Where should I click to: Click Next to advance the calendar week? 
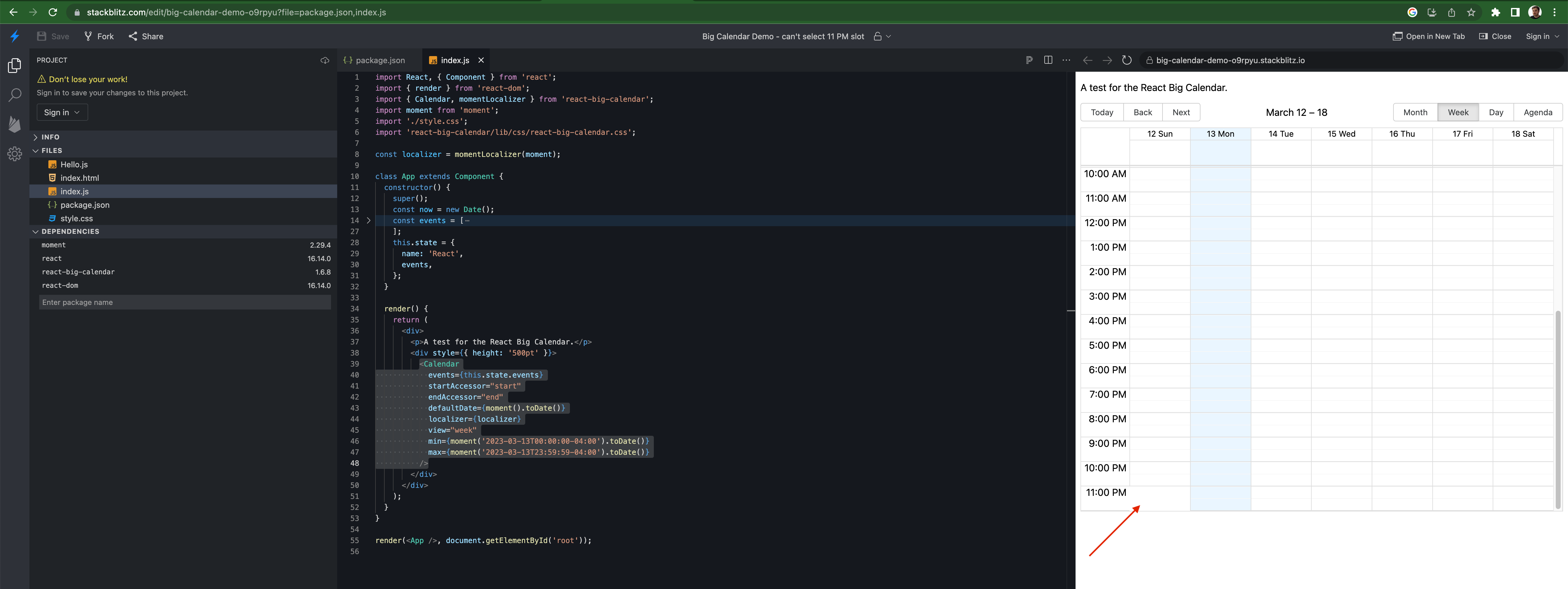pos(1181,112)
